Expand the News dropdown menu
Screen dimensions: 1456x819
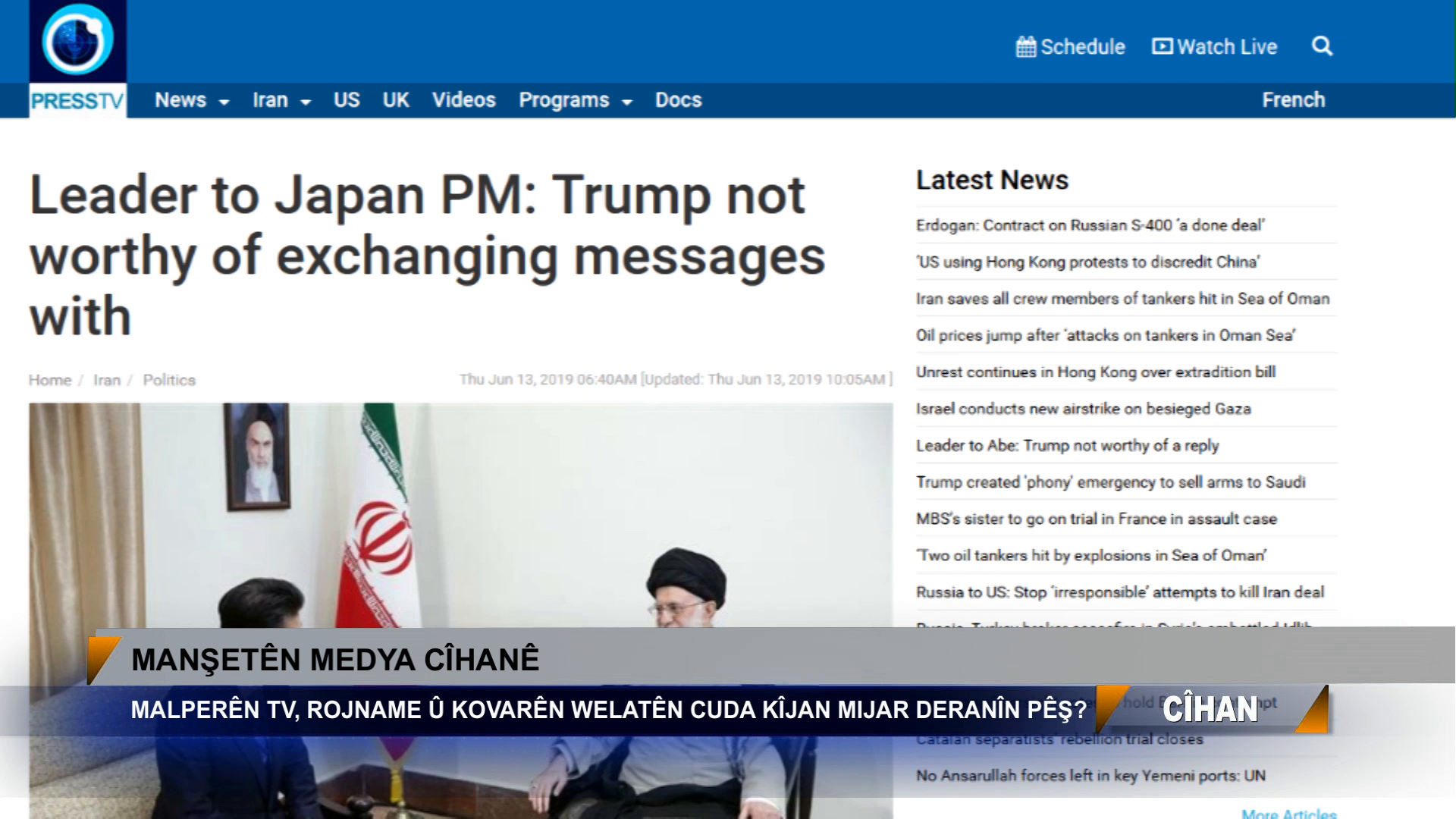tap(192, 100)
